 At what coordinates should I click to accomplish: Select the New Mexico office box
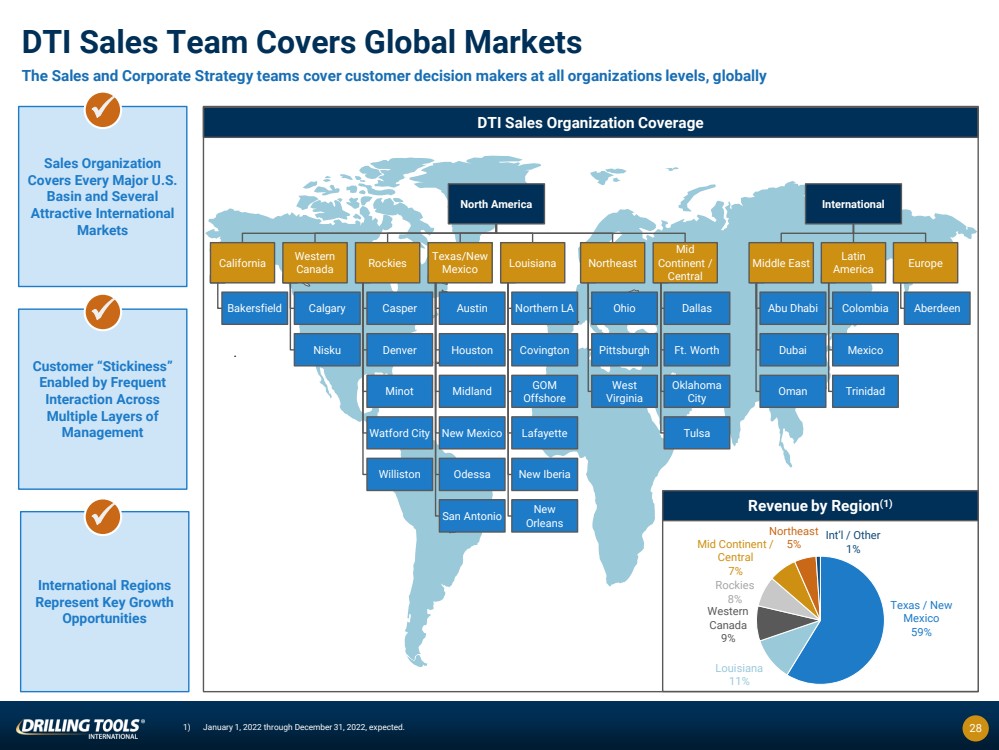[x=472, y=433]
